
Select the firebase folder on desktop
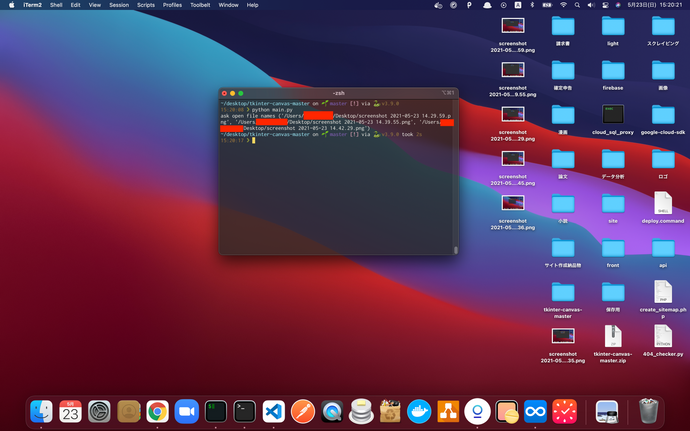pos(613,75)
